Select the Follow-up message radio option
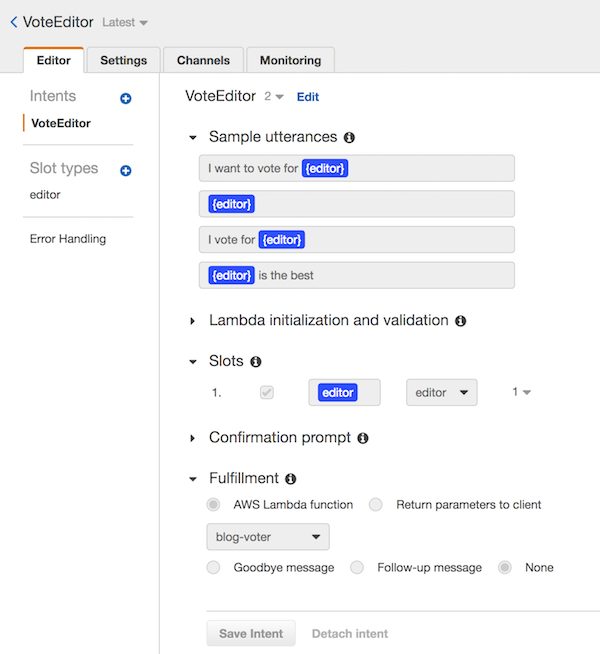Image resolution: width=600 pixels, height=654 pixels. click(x=356, y=568)
